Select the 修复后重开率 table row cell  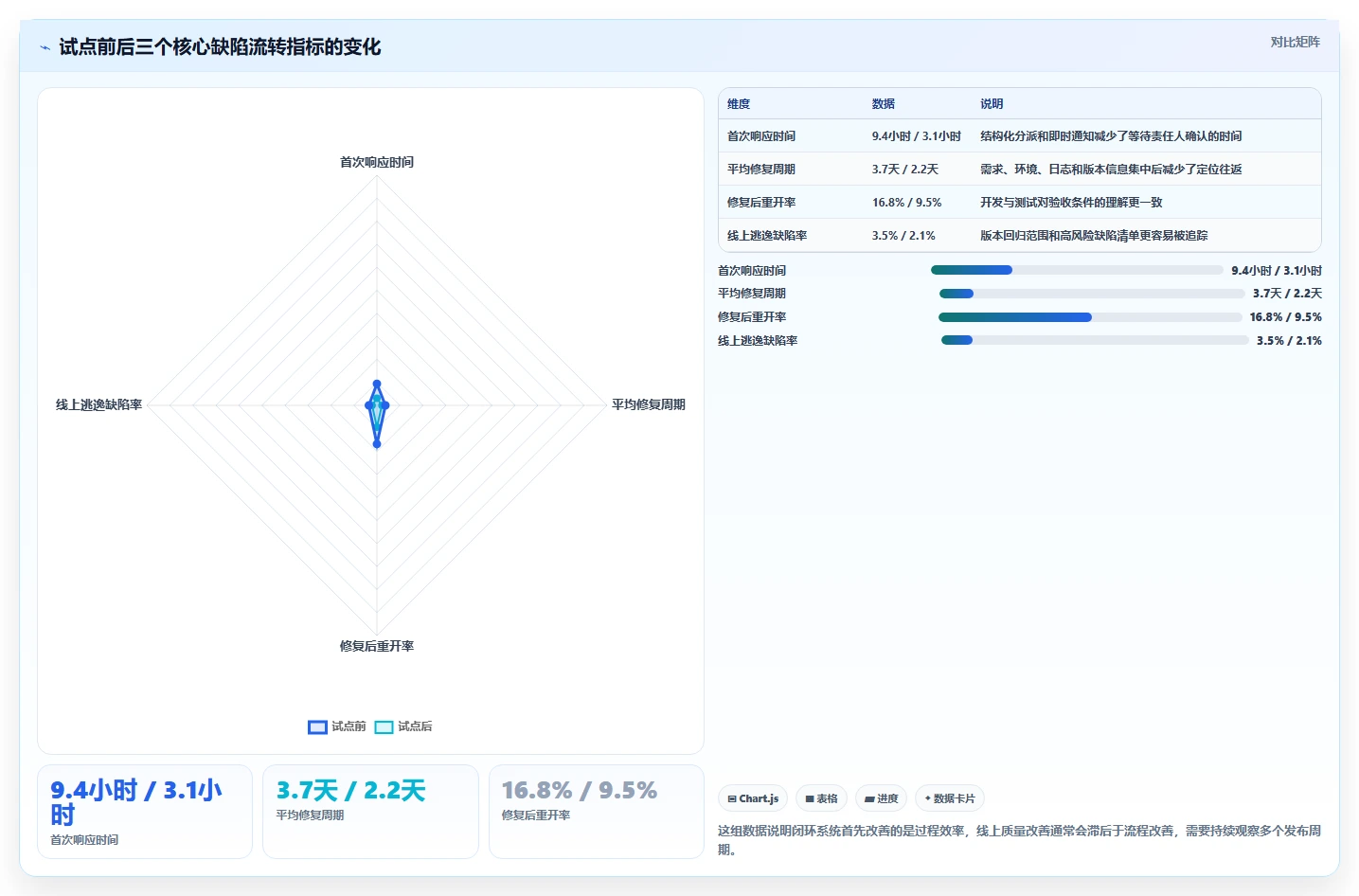(761, 203)
